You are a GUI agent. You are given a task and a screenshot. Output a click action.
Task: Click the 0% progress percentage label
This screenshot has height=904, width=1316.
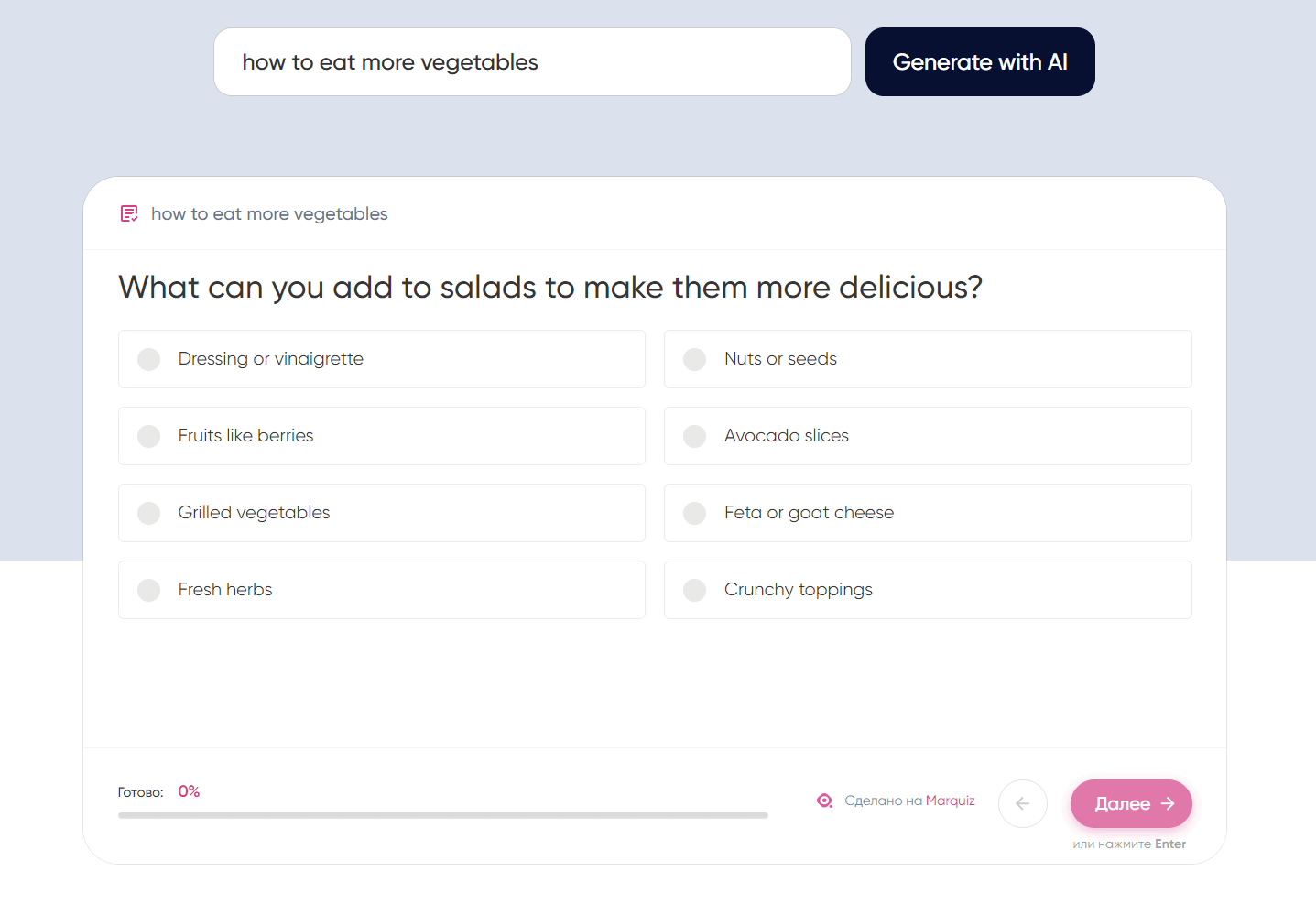189,791
